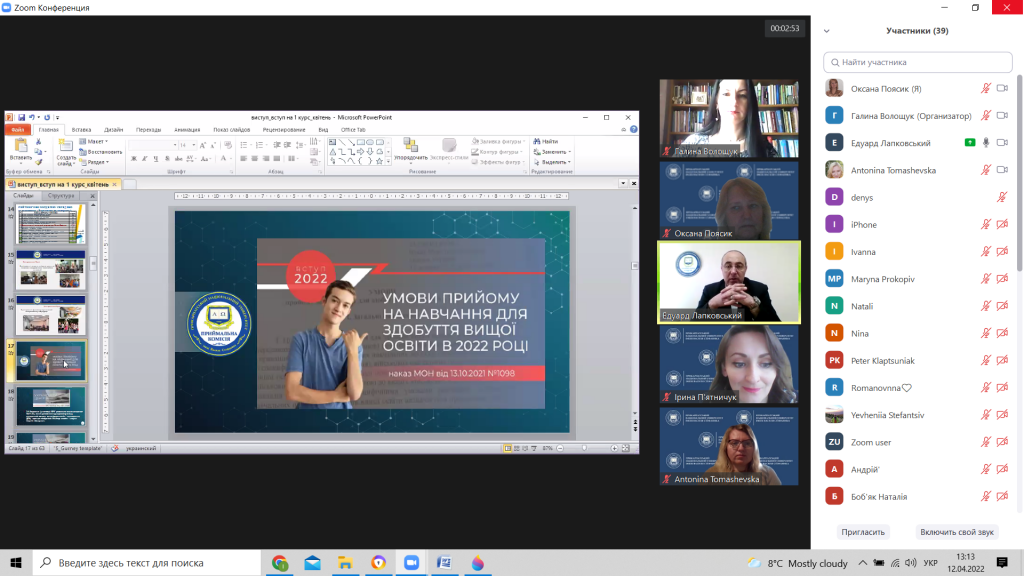
Task: Click the Пригласить button
Action: pyautogui.click(x=863, y=532)
